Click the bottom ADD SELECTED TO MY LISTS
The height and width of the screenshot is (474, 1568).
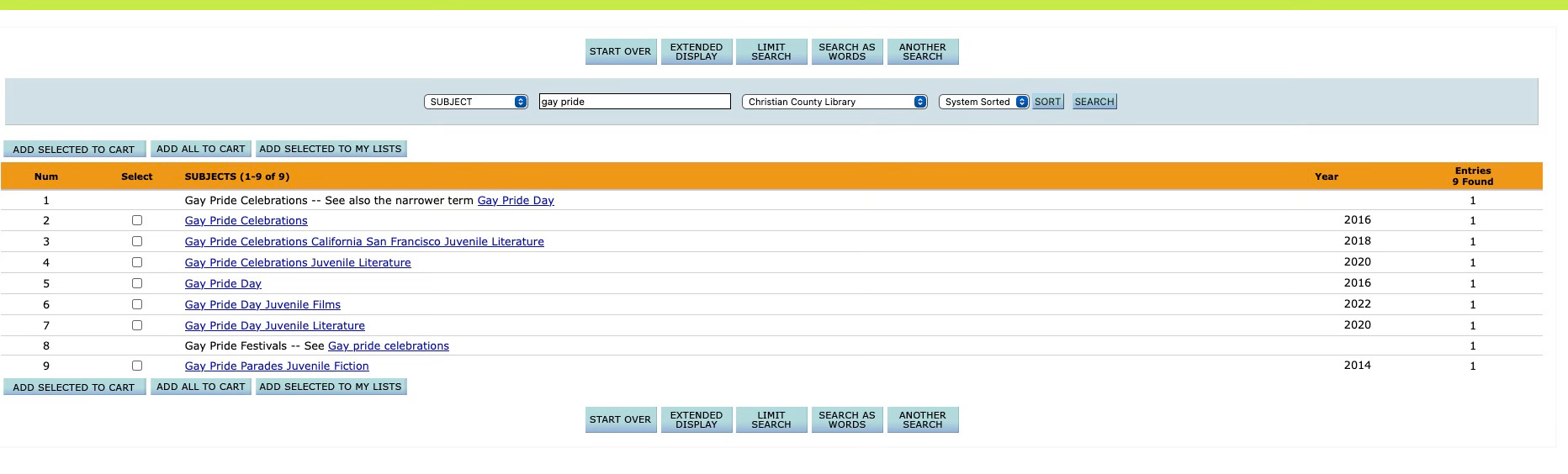point(331,387)
